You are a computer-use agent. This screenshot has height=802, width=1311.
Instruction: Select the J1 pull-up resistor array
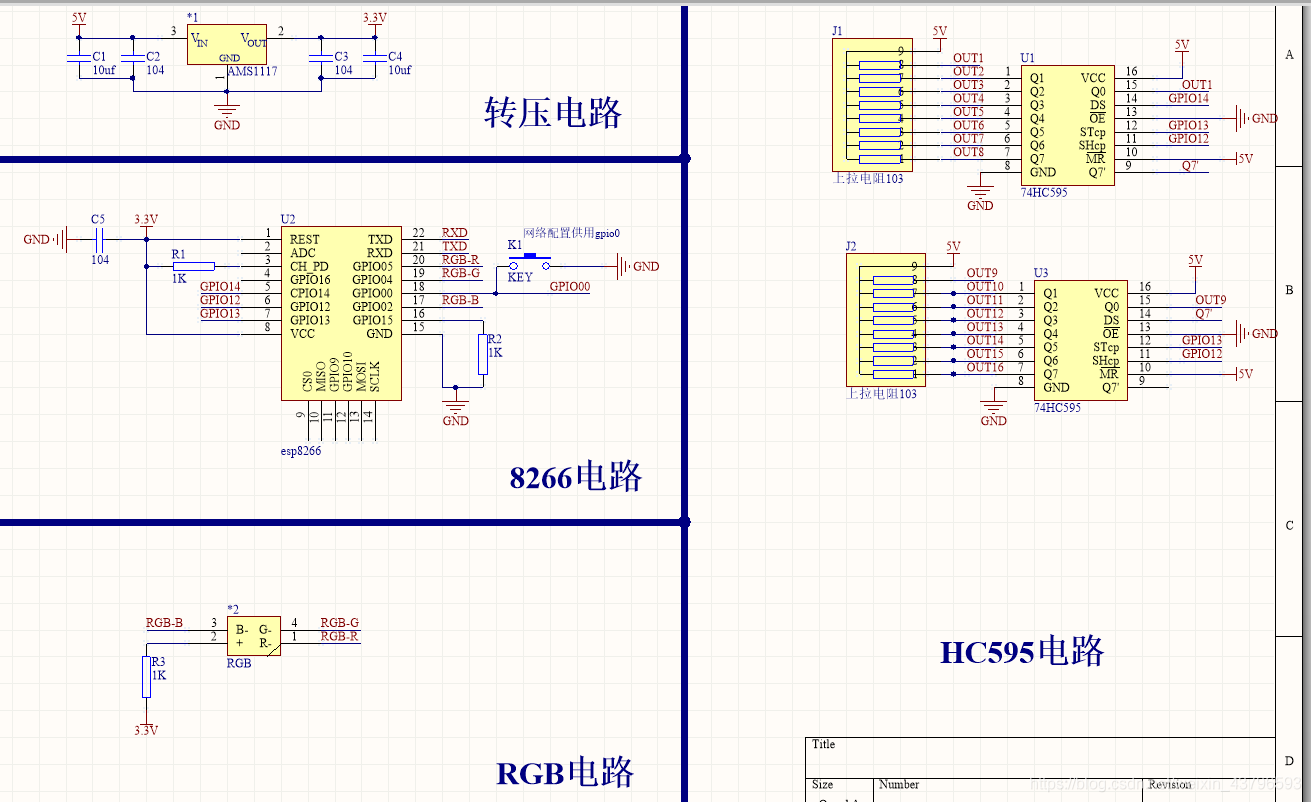pyautogui.click(x=874, y=104)
